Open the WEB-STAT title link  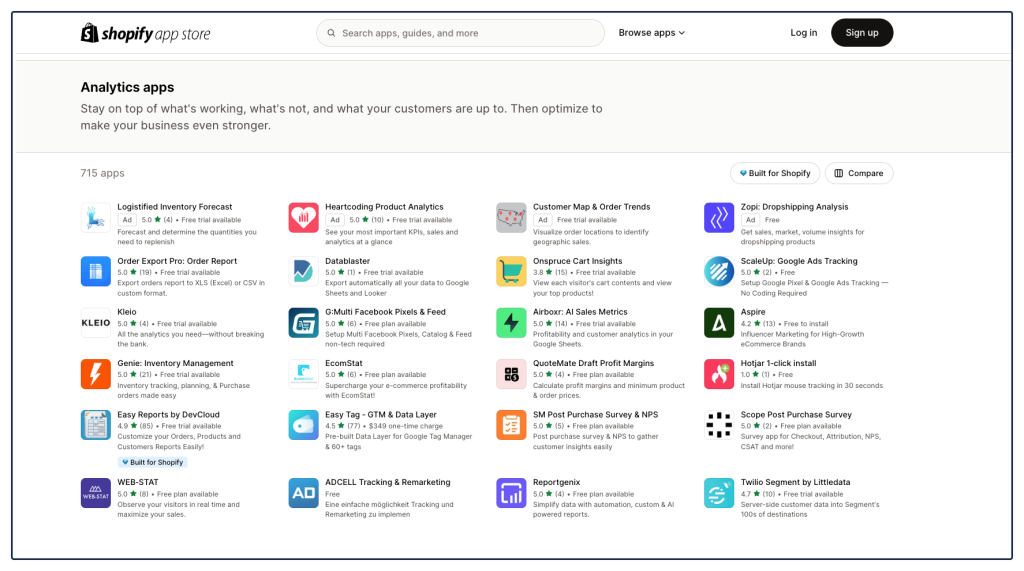(138, 482)
